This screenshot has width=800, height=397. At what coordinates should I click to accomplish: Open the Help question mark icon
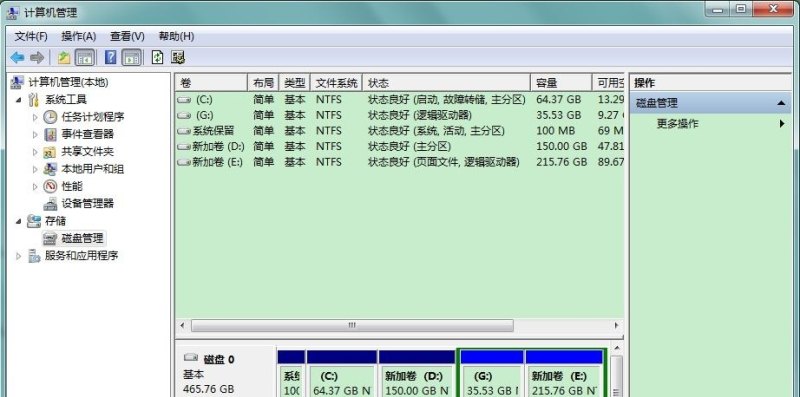pos(110,58)
